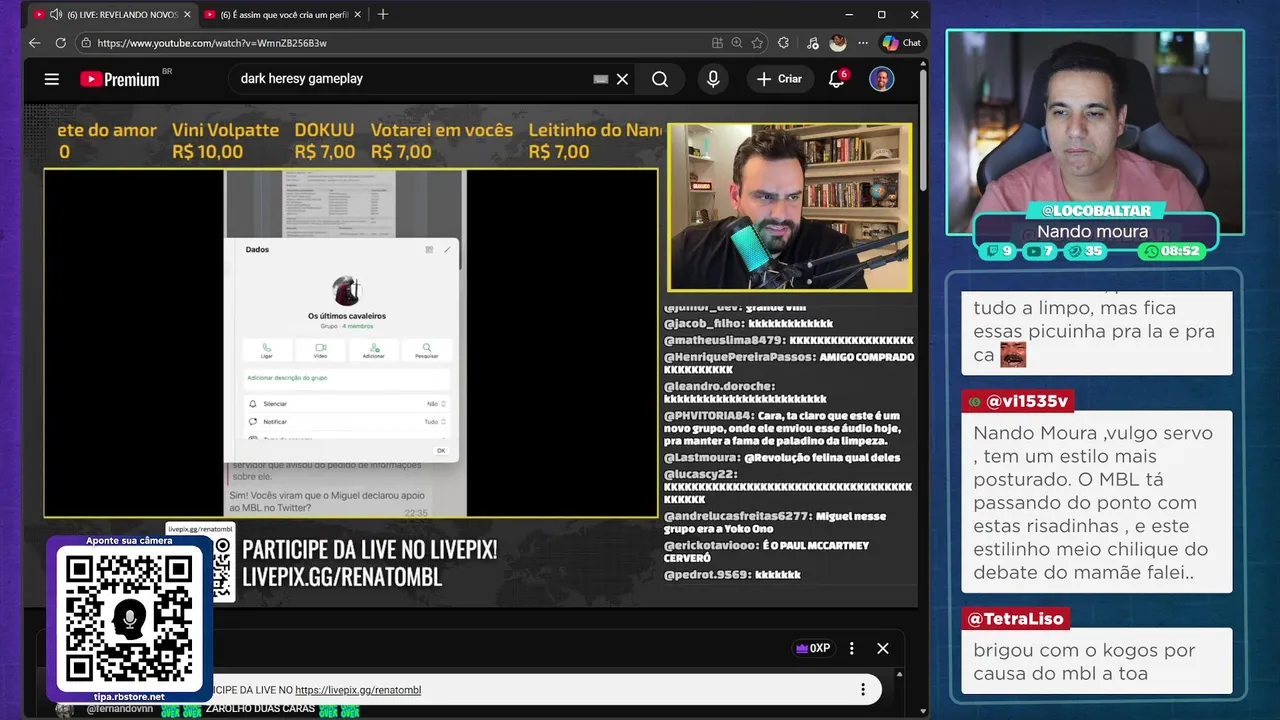Close the 'É assim que você cria' tab

pyautogui.click(x=358, y=15)
